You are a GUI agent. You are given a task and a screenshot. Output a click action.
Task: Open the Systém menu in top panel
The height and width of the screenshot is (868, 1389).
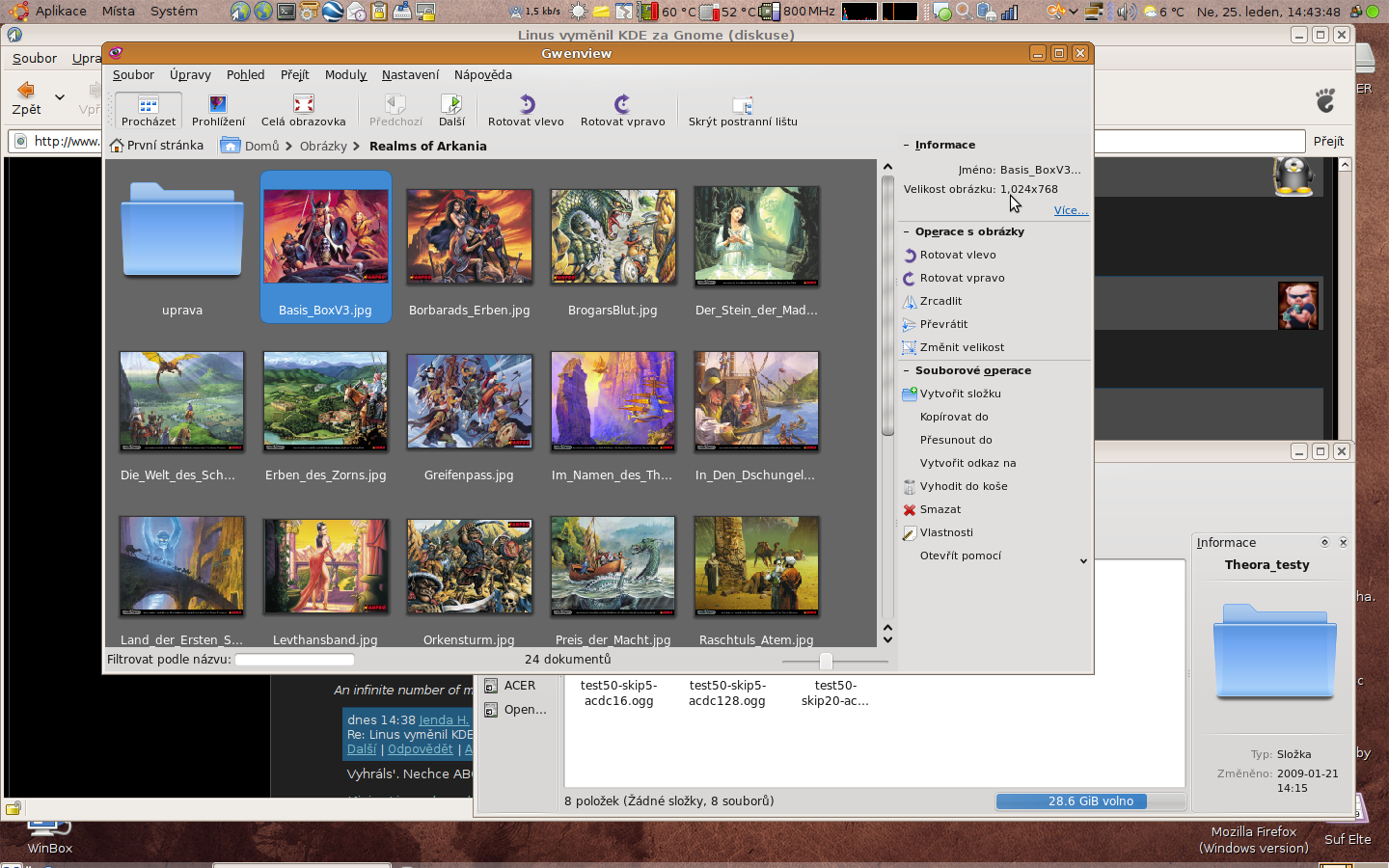[174, 12]
